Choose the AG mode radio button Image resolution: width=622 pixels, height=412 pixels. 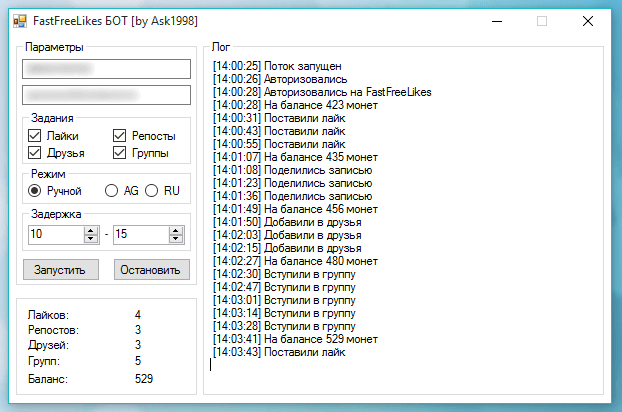(x=111, y=191)
